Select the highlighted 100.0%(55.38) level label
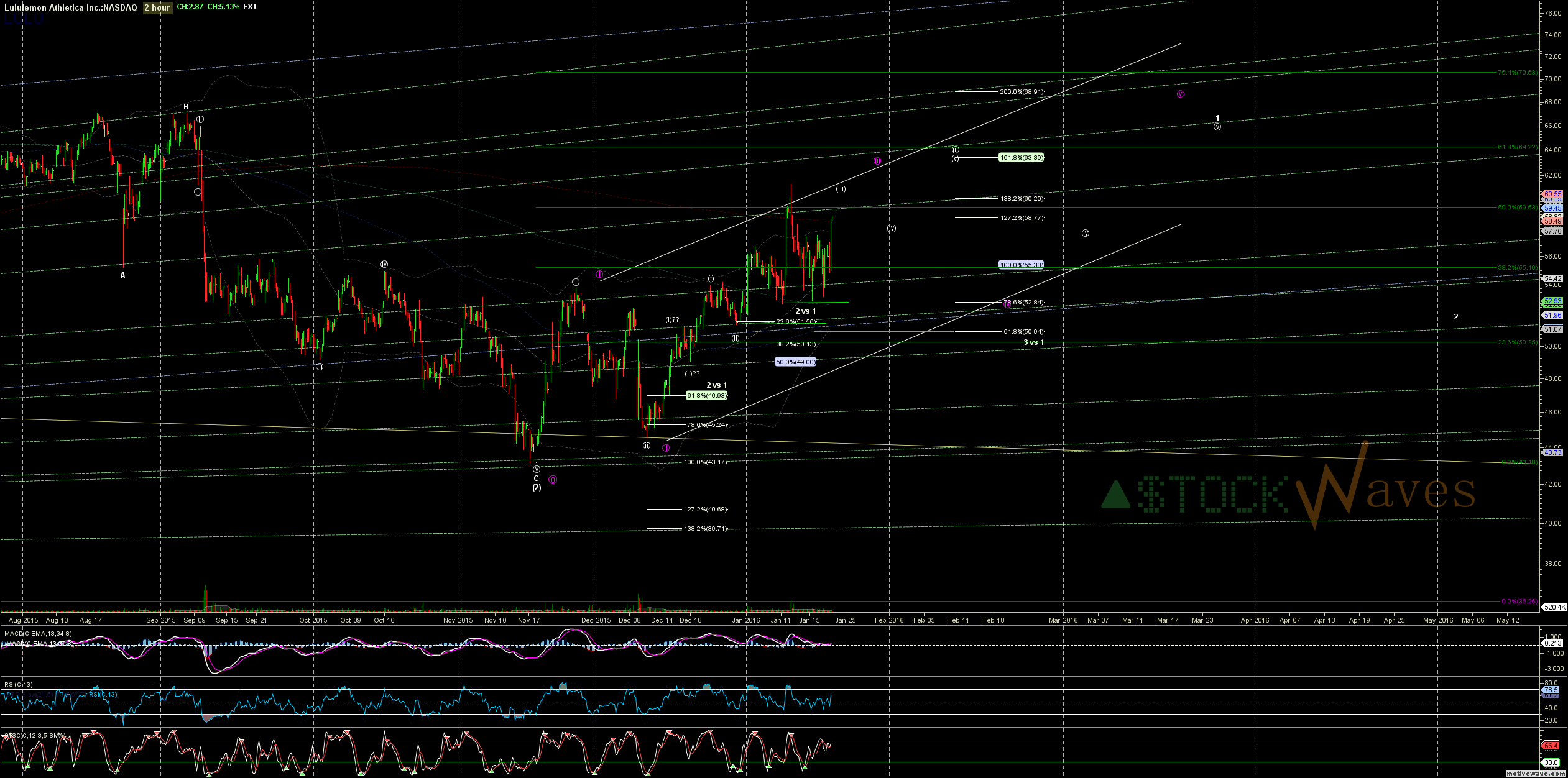This screenshot has width=1568, height=778. point(1021,265)
